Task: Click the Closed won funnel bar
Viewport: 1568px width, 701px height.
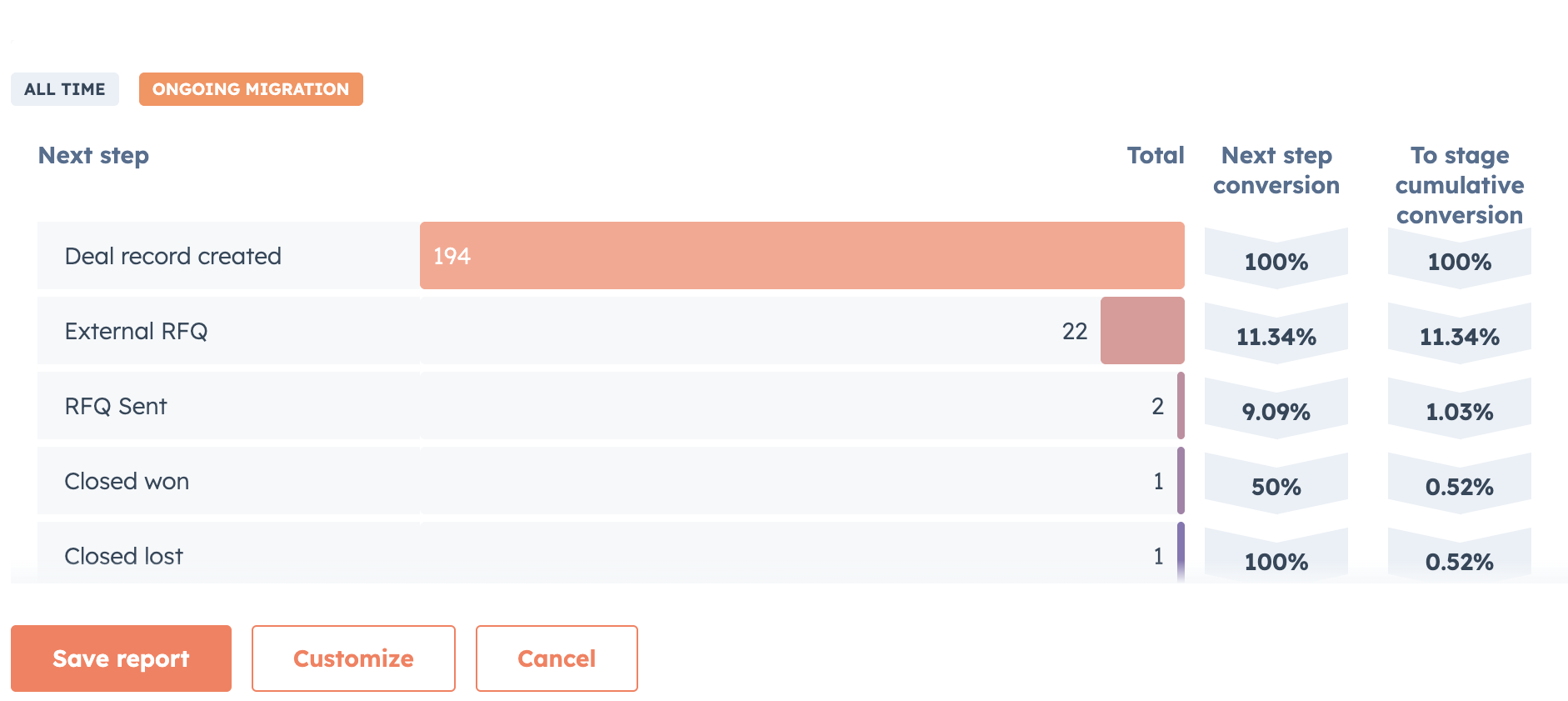Action: [1181, 481]
